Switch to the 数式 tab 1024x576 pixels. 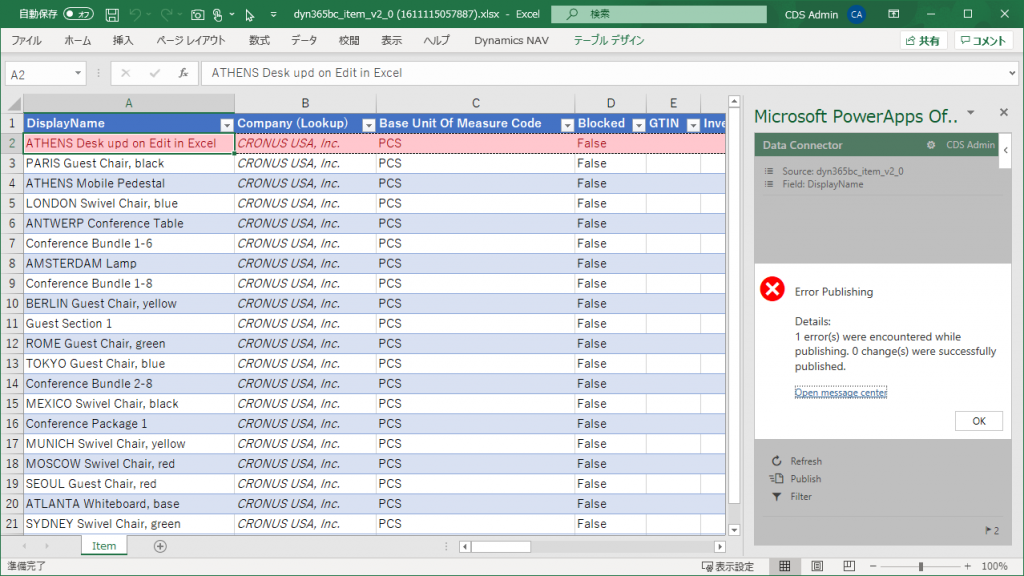point(259,40)
